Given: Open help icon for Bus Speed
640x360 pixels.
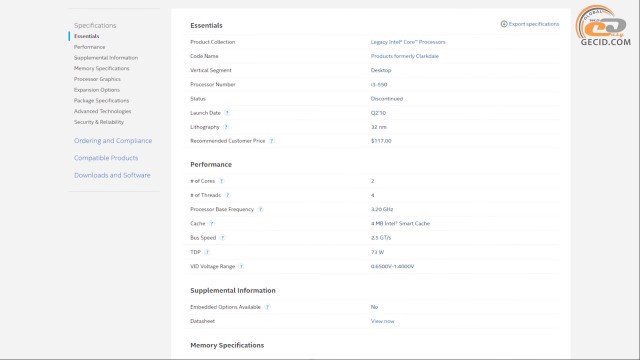Looking at the screenshot, I should click(x=222, y=238).
